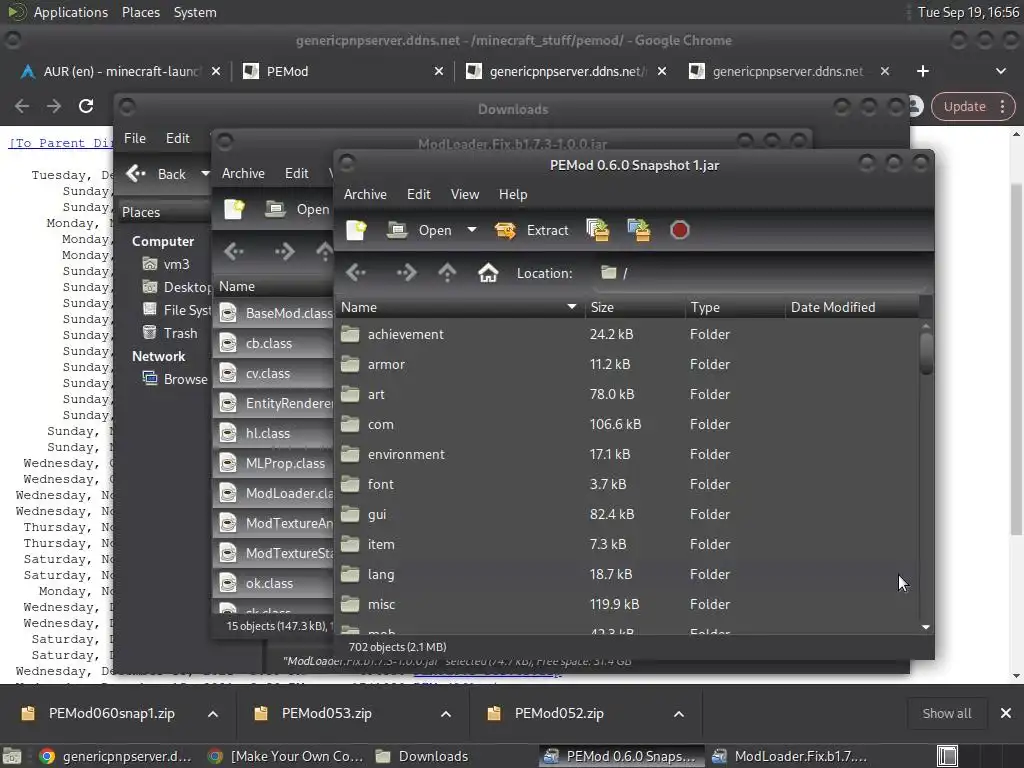
Task: Open Edit menu in ModLoader window
Action: (296, 173)
